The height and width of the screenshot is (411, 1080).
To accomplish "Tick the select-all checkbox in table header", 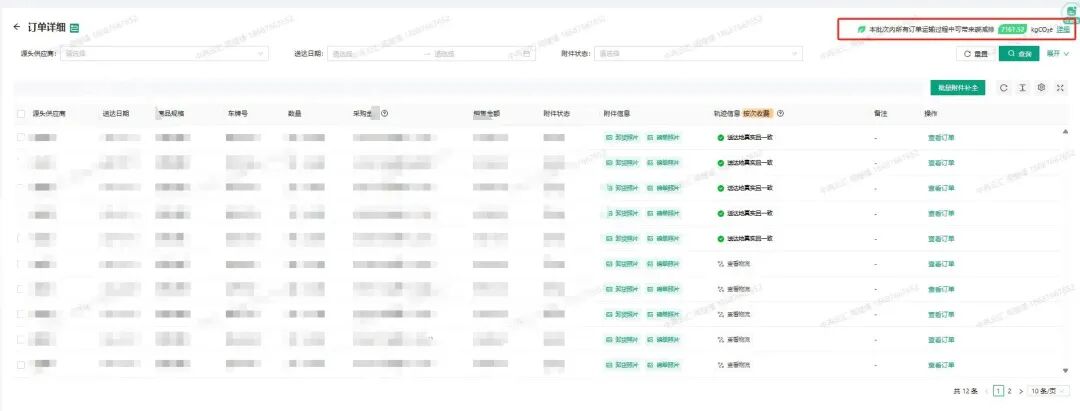I will 21,113.
